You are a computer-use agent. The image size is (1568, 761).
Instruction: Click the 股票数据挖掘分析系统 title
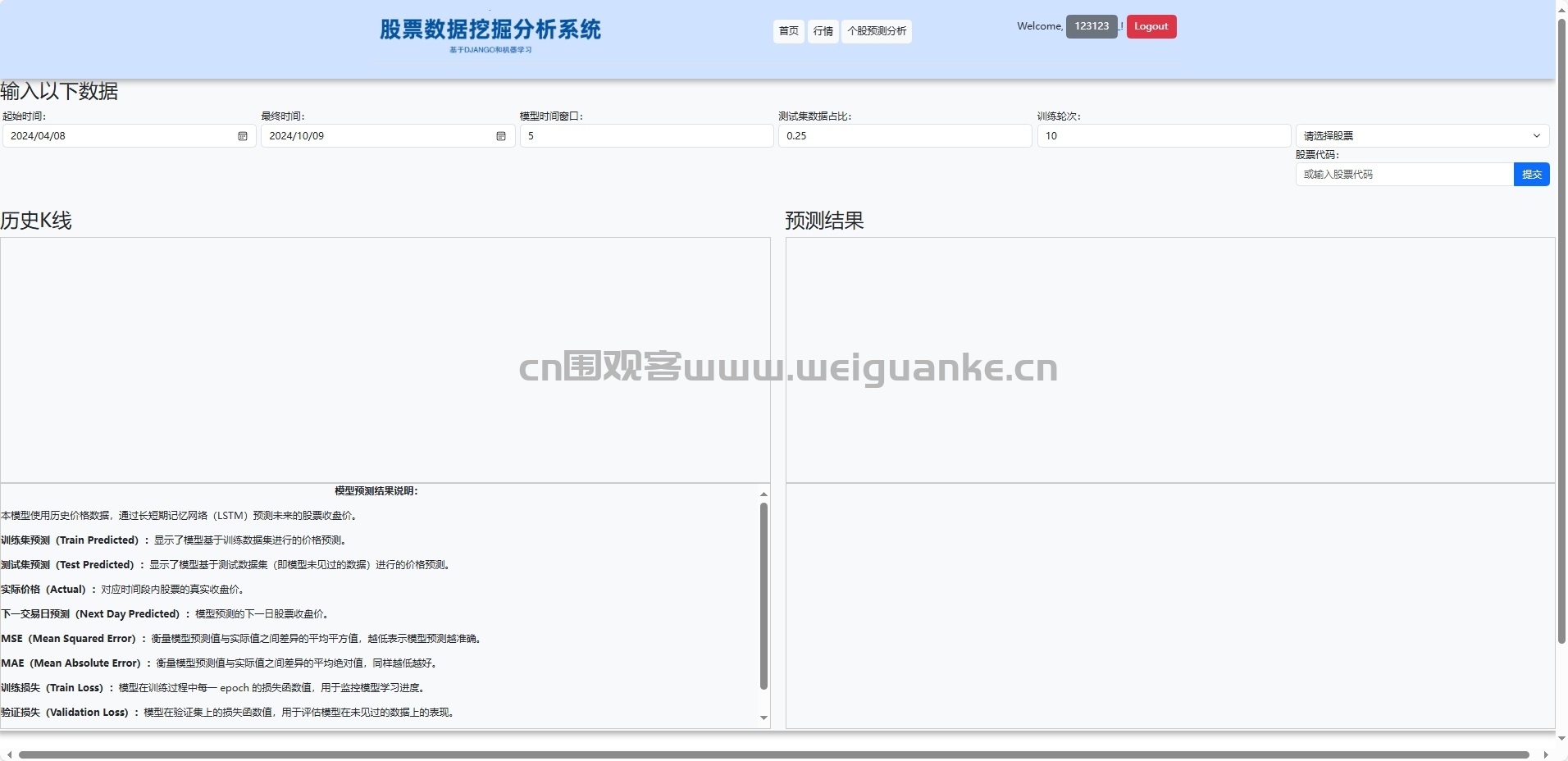[x=490, y=30]
